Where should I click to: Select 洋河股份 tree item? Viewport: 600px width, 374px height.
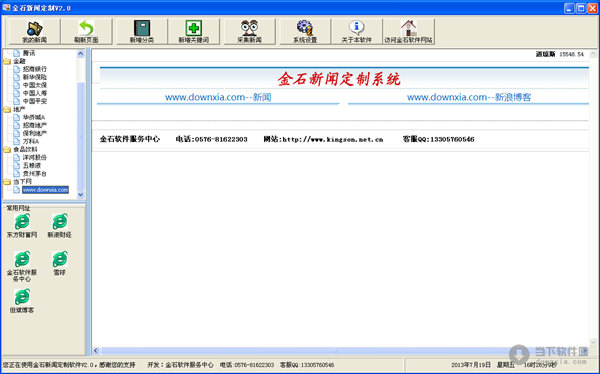pos(34,158)
